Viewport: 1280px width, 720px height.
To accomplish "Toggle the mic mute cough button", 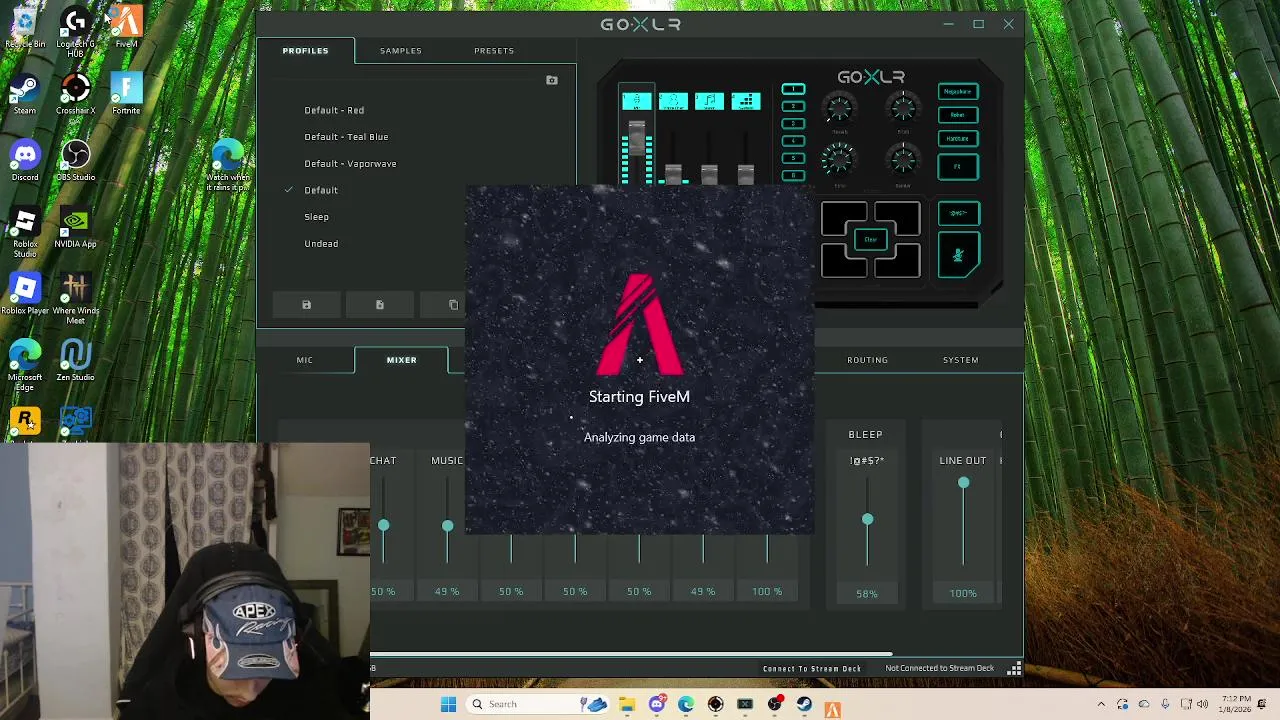I will [958, 255].
